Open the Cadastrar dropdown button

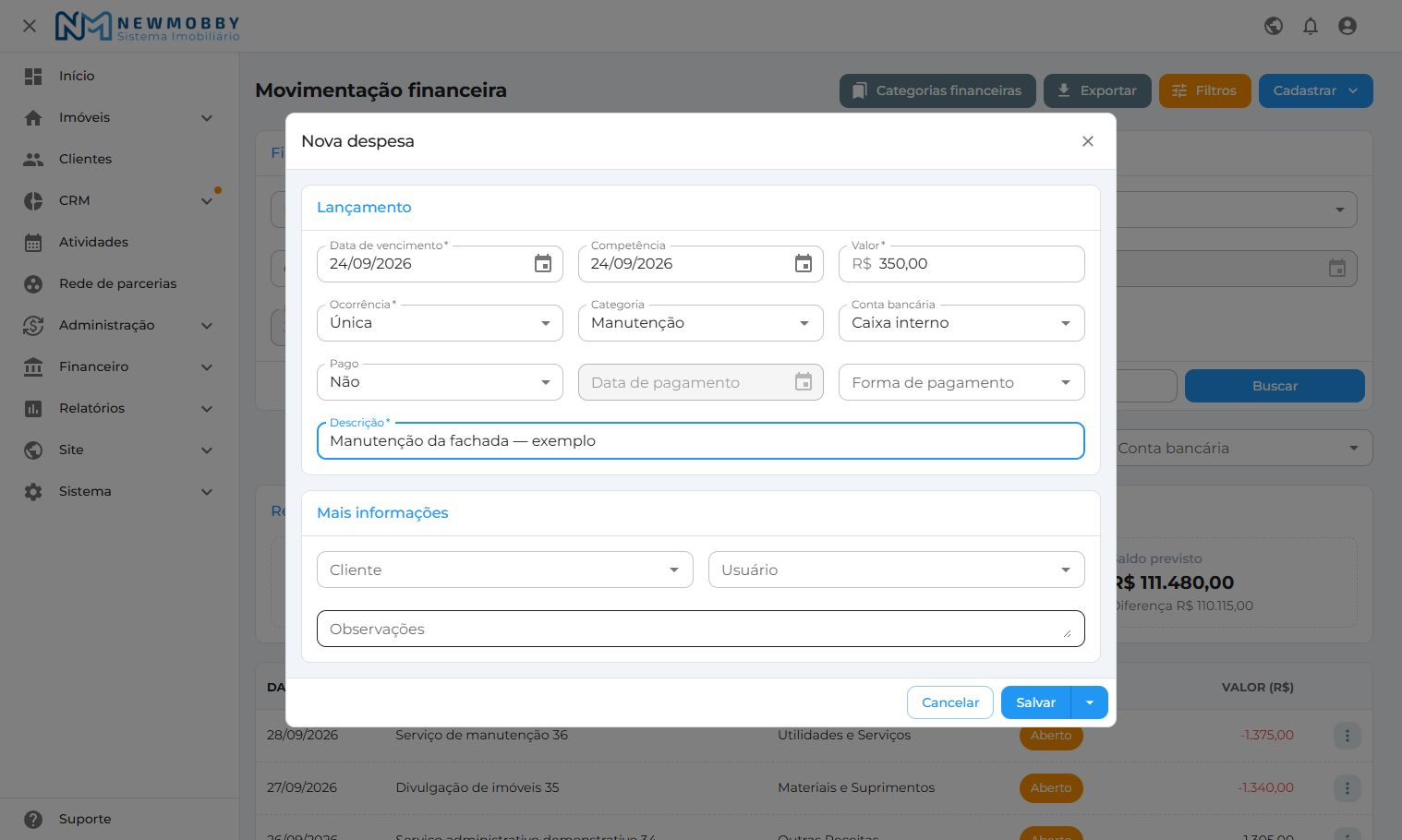(1315, 90)
